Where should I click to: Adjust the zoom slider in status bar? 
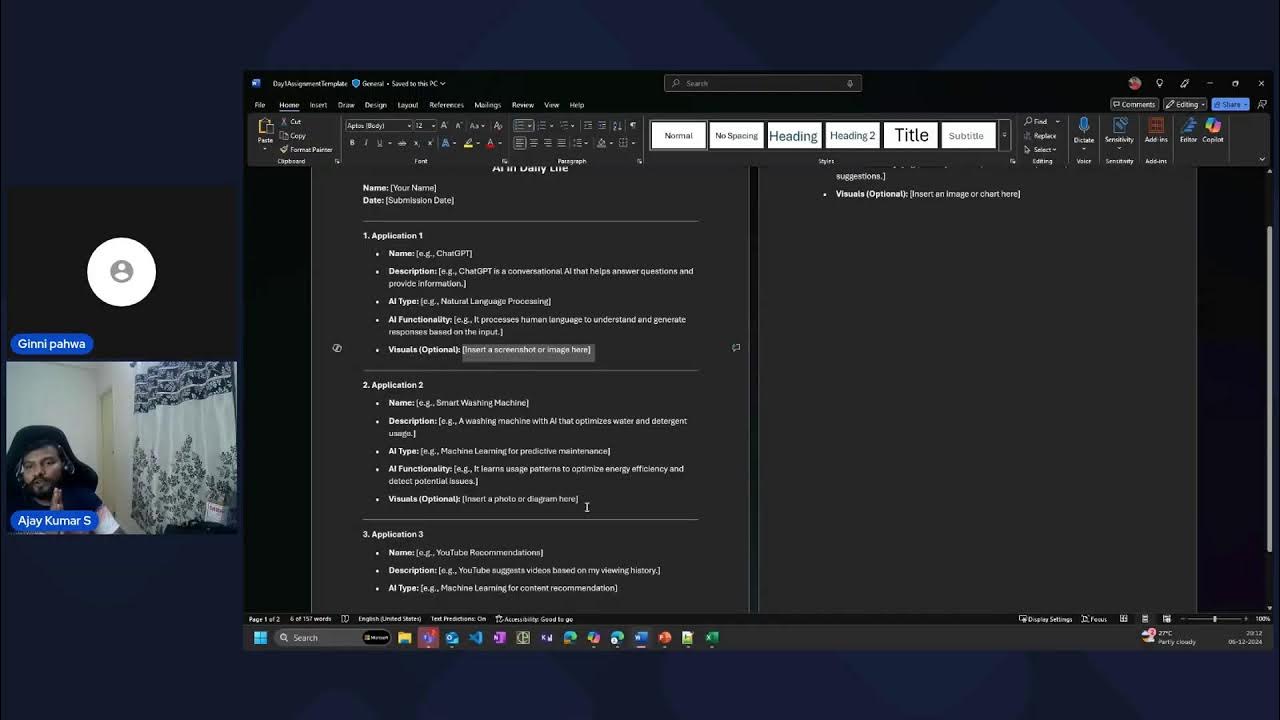coord(1215,619)
